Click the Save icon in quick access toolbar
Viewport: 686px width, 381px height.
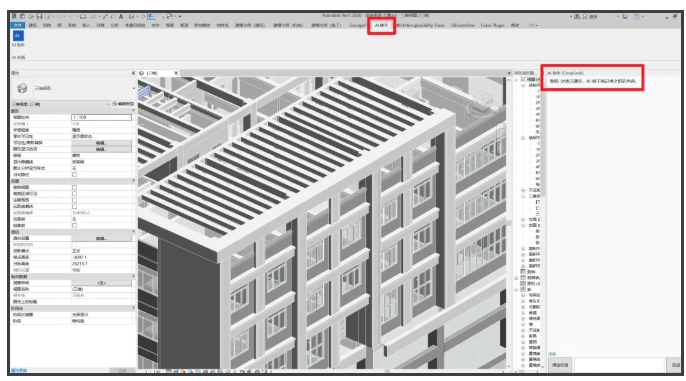coord(39,17)
